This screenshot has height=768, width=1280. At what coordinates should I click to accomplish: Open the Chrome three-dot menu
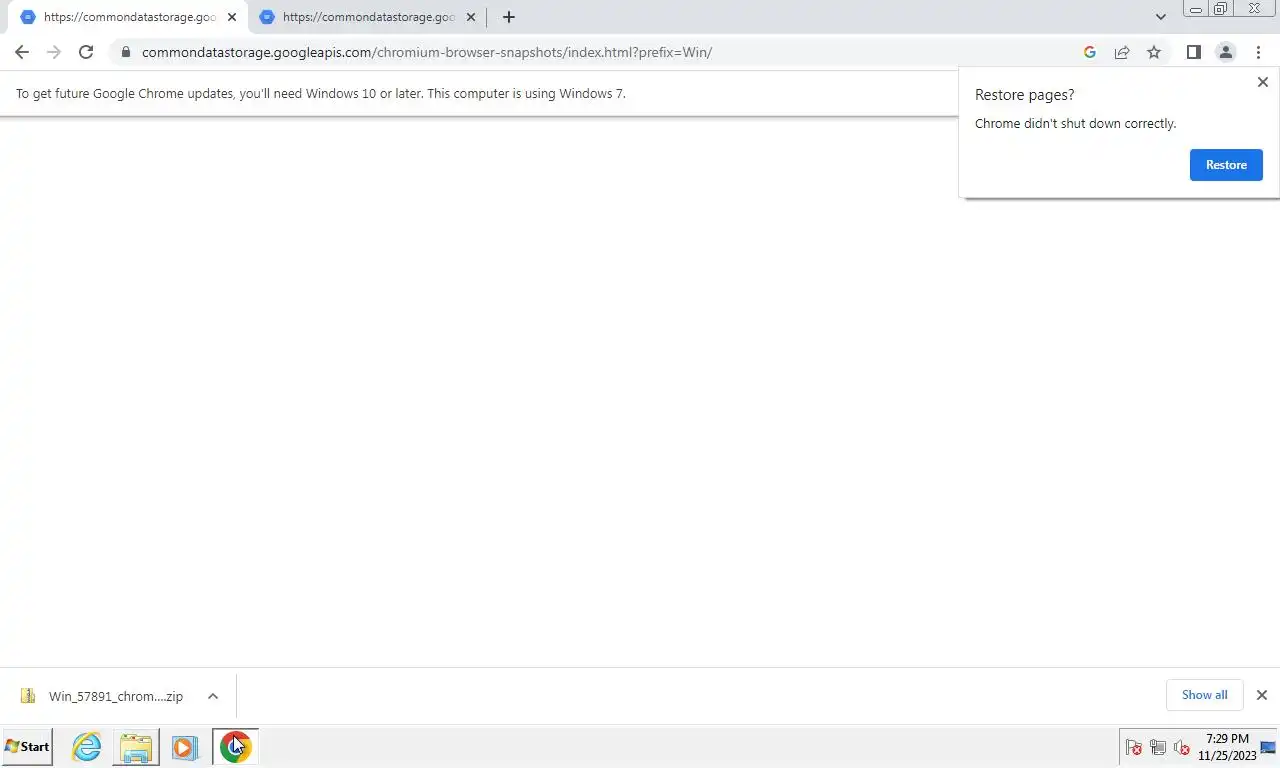click(1258, 52)
